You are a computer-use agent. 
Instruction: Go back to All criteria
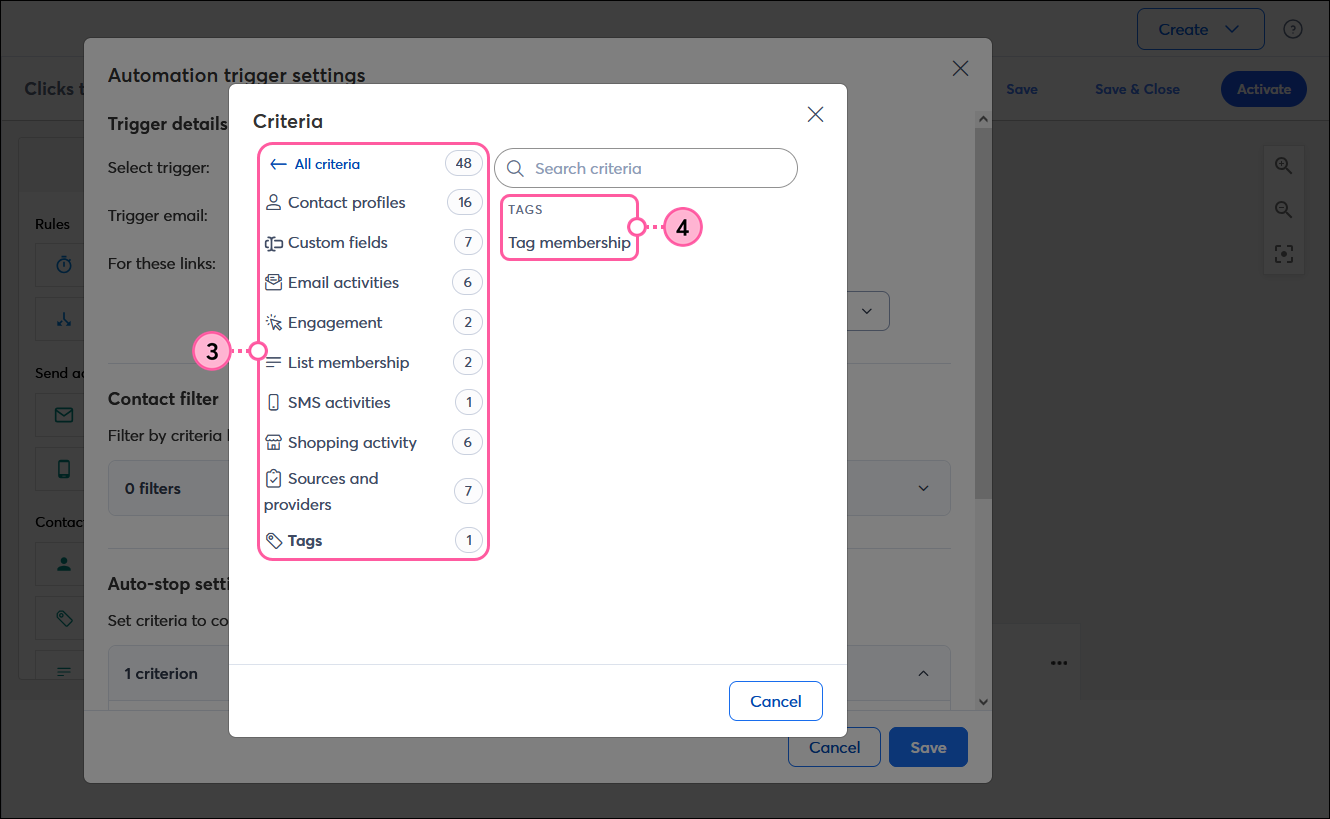[315, 164]
